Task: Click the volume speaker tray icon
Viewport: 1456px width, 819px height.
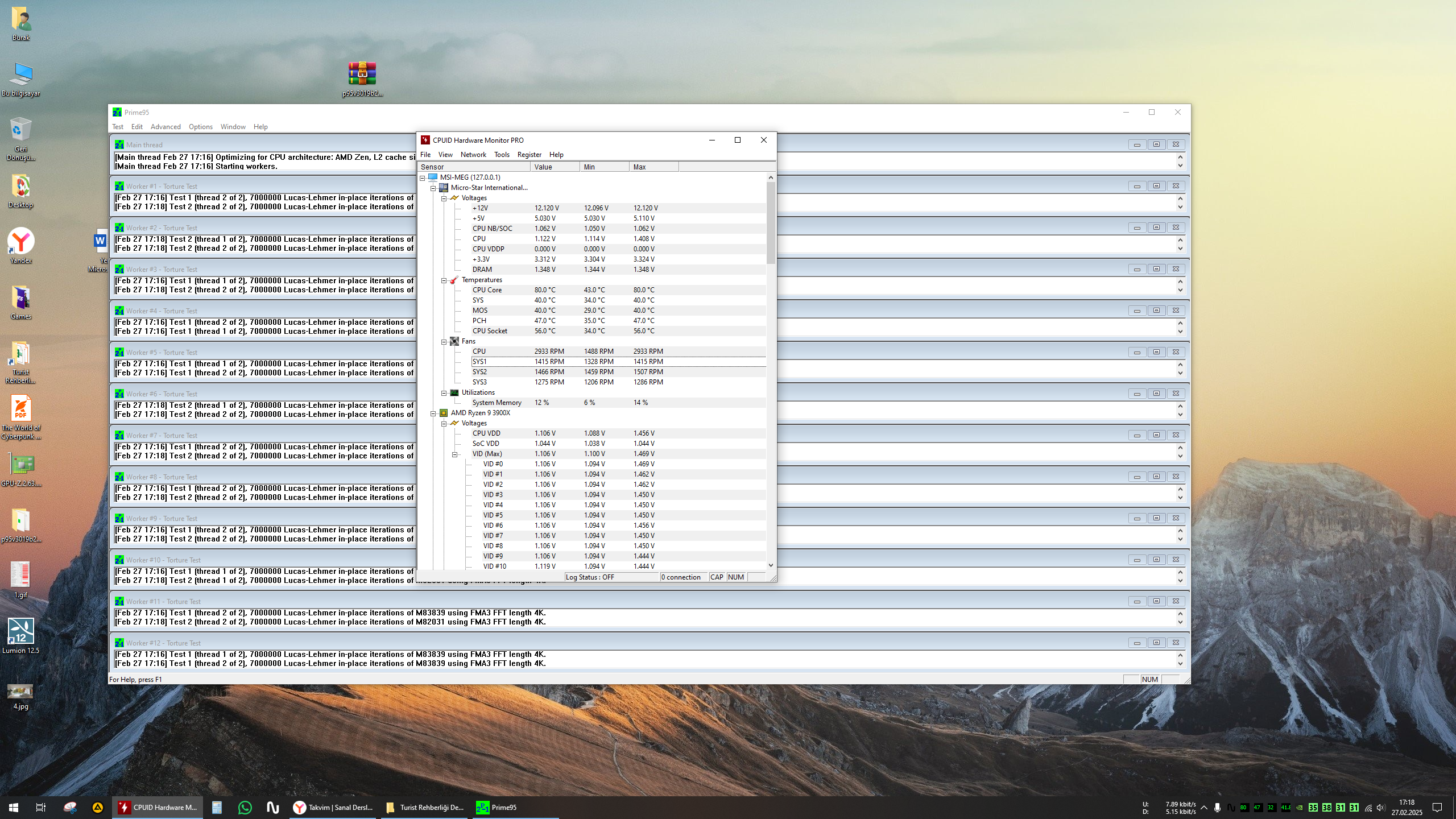Action: pos(1380,808)
